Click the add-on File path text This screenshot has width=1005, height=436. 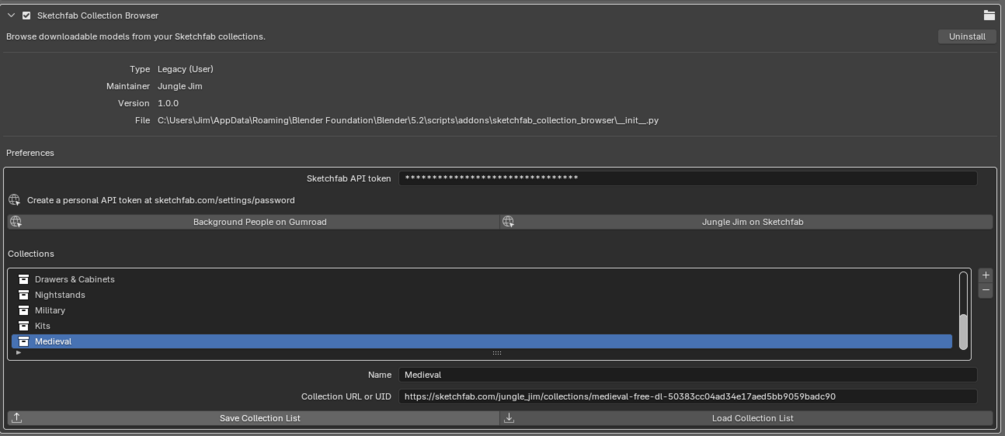408,120
